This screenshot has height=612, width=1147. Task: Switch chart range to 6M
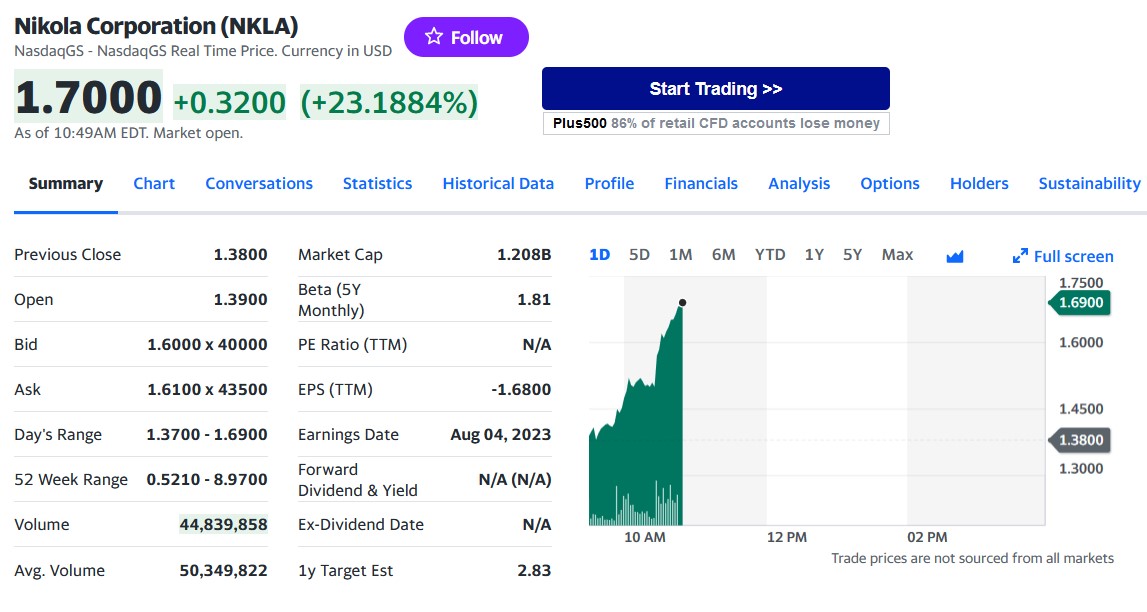click(723, 254)
